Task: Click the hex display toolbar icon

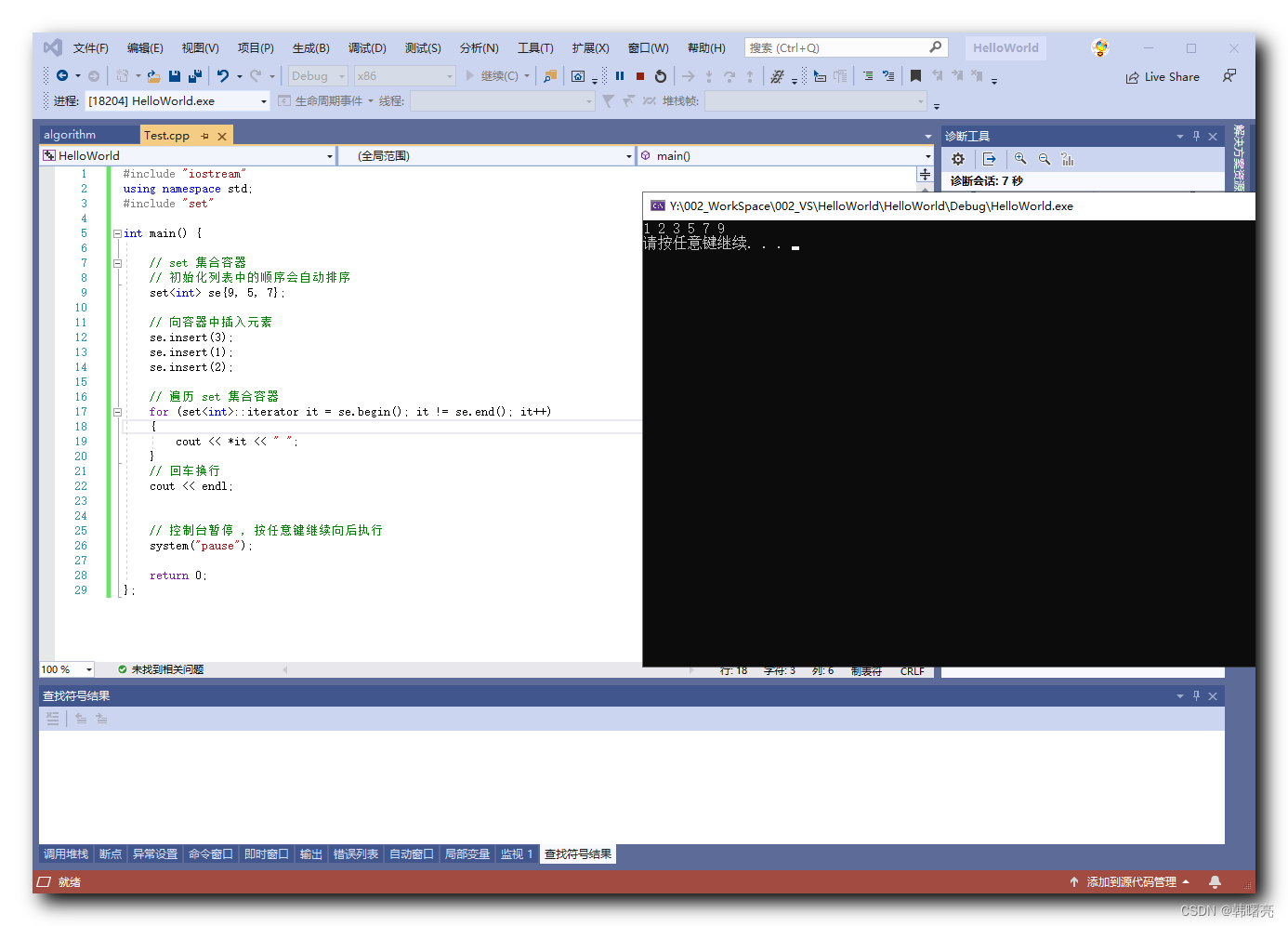Action: tap(777, 76)
